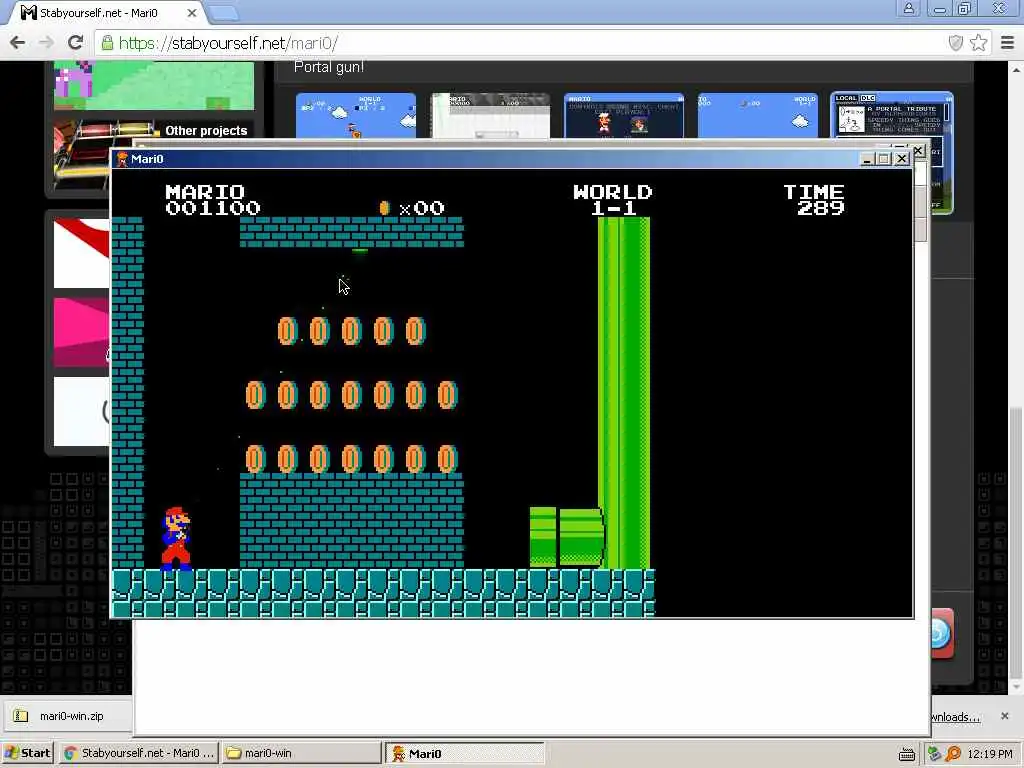Click the pink project thumbnail in sidebar

coord(82,331)
